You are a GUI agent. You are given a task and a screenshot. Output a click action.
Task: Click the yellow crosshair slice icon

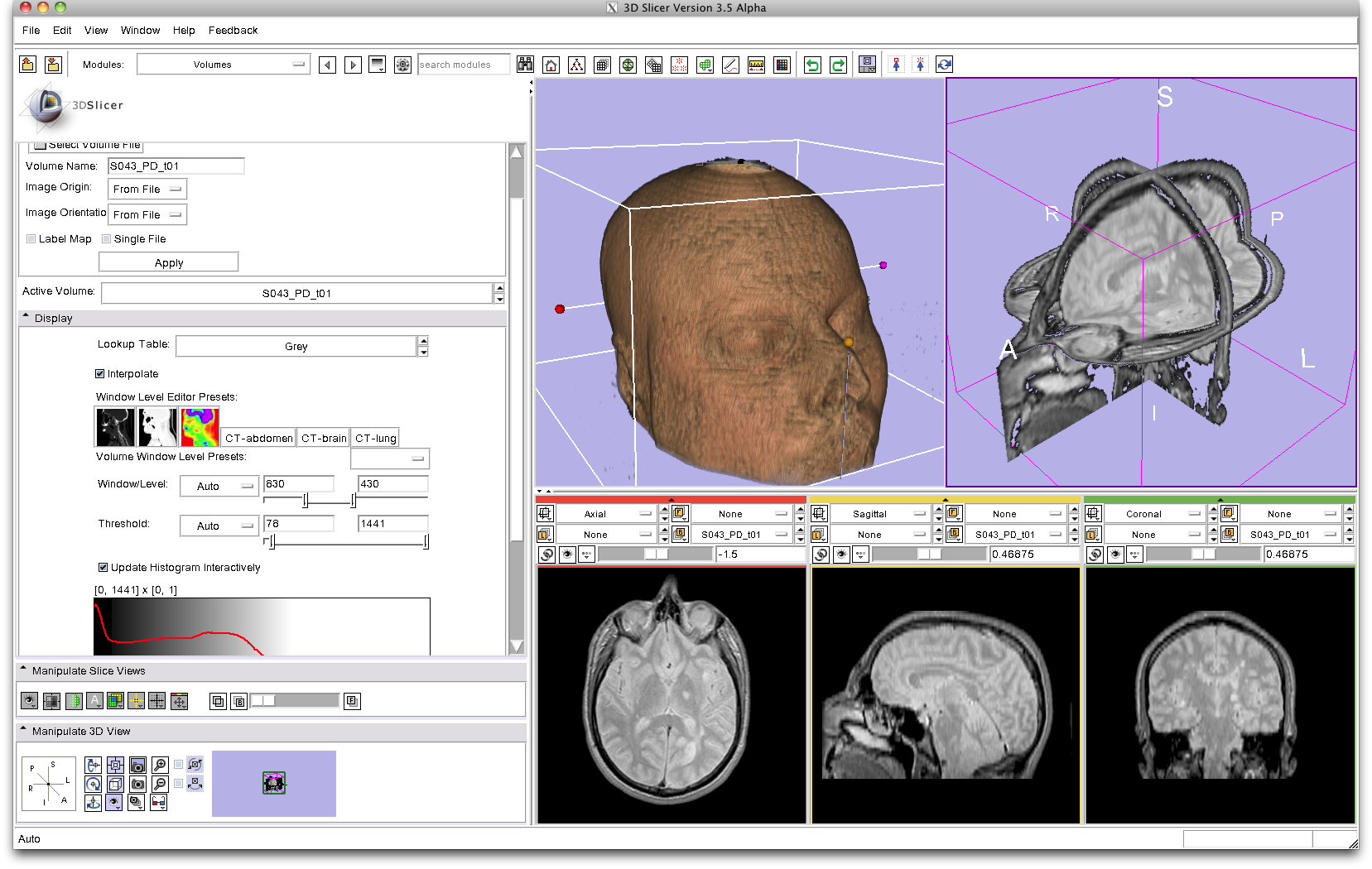click(136, 701)
